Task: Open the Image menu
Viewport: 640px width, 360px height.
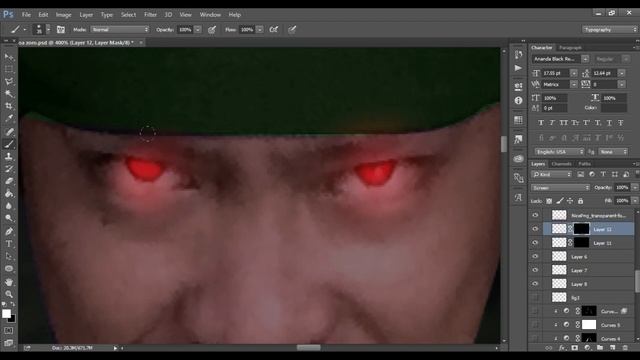Action: (63, 15)
